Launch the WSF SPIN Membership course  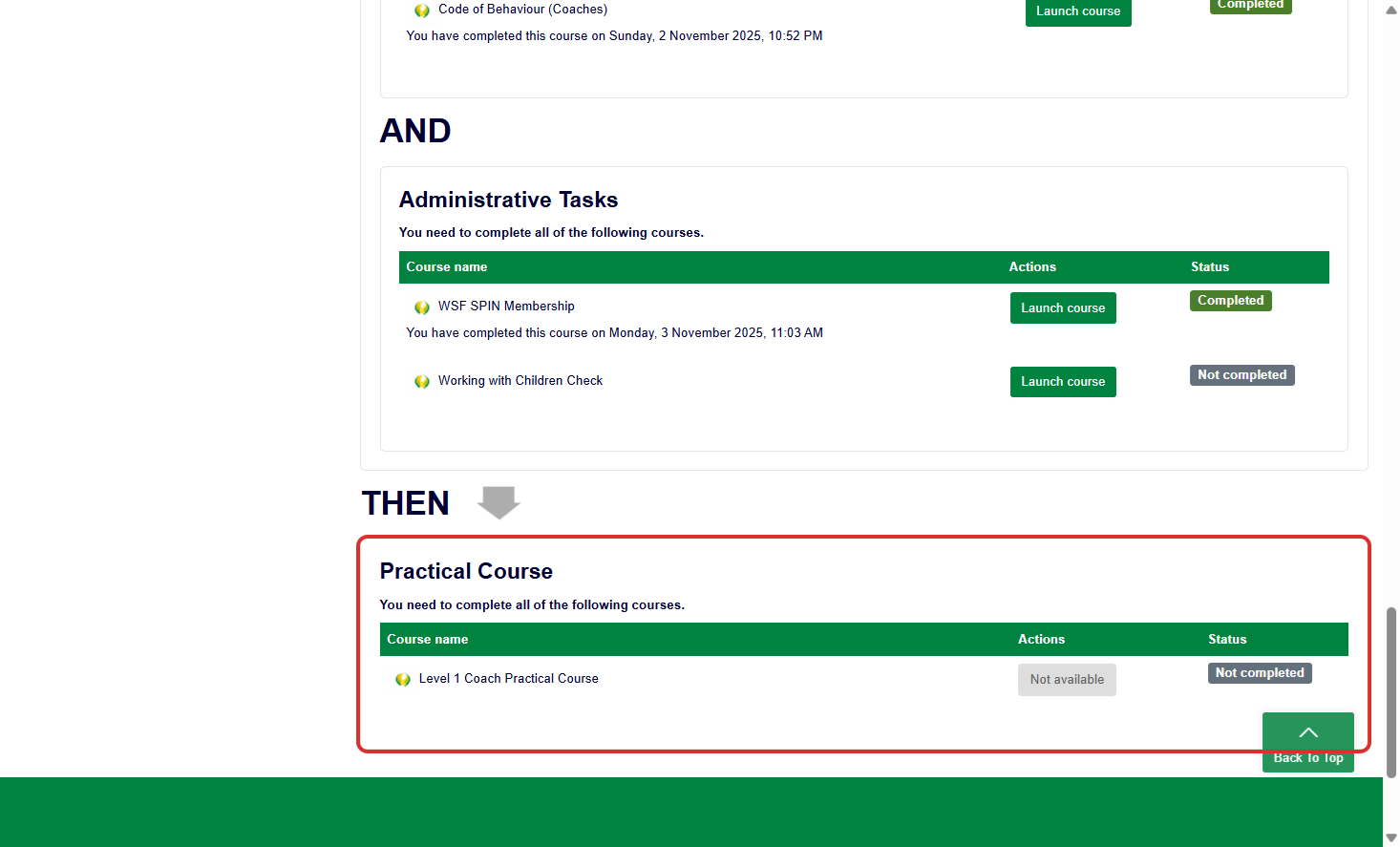point(1063,307)
